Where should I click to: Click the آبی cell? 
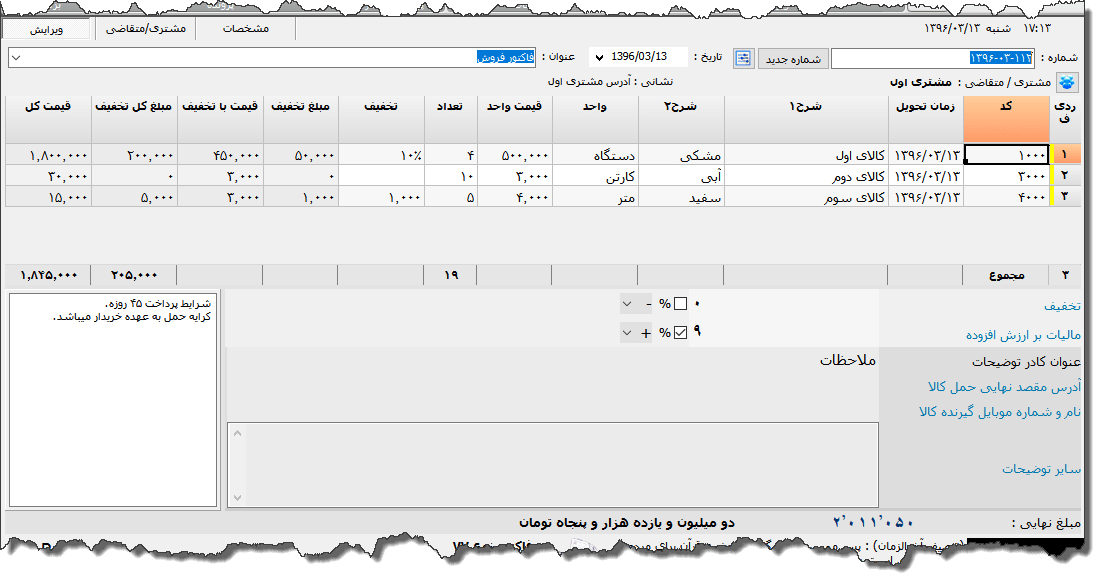click(x=681, y=176)
